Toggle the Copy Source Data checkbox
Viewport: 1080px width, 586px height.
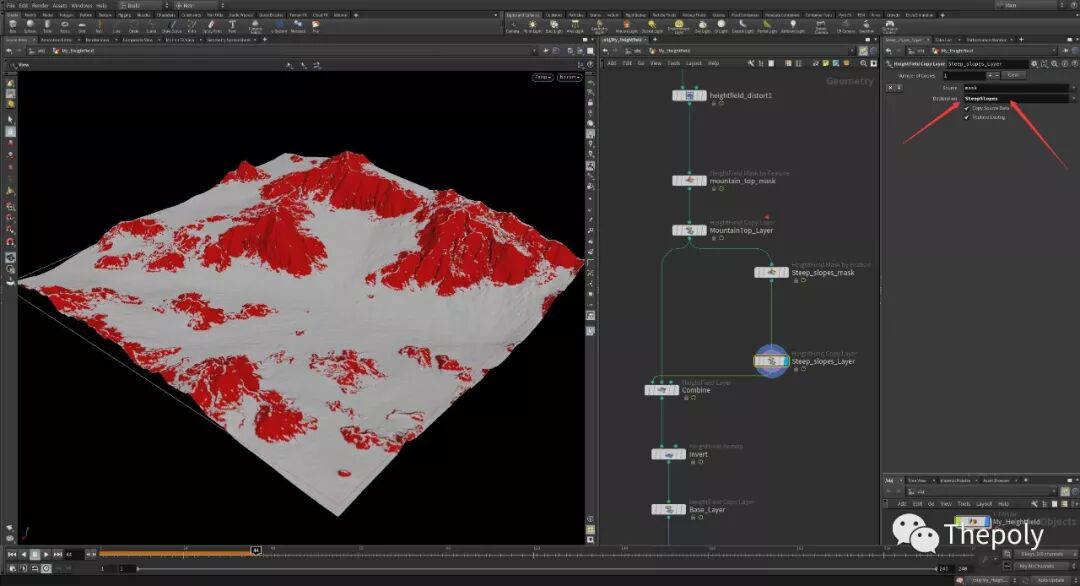click(967, 108)
